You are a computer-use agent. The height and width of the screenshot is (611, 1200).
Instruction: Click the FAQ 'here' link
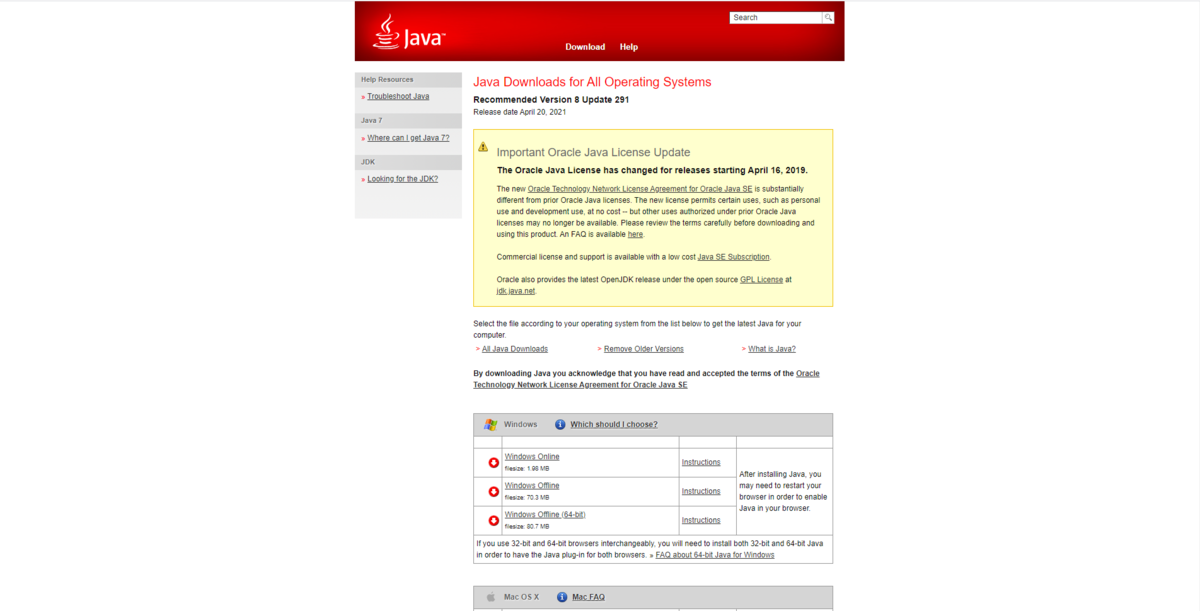635,234
